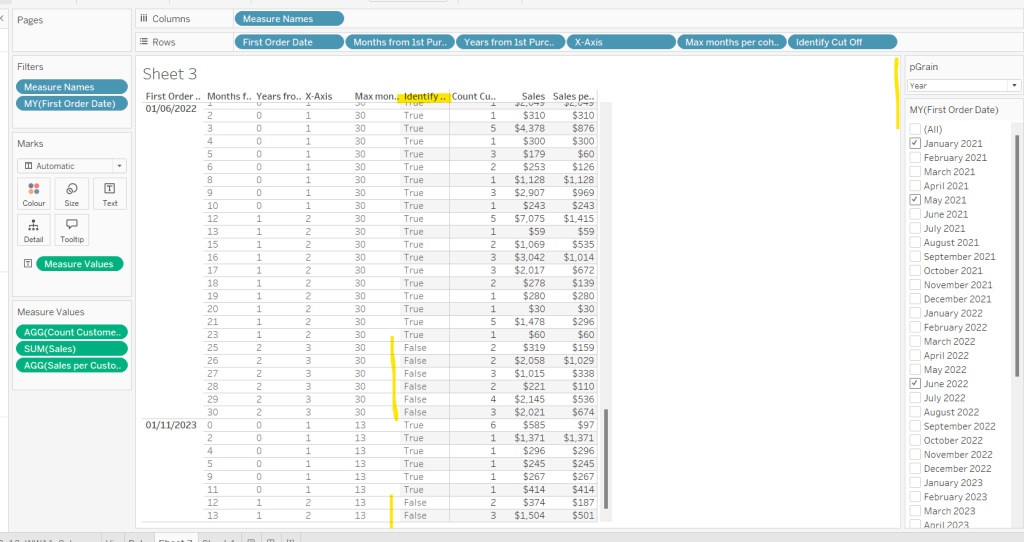Open the Colour marks card
The width and height of the screenshot is (1024, 542).
coord(34,193)
